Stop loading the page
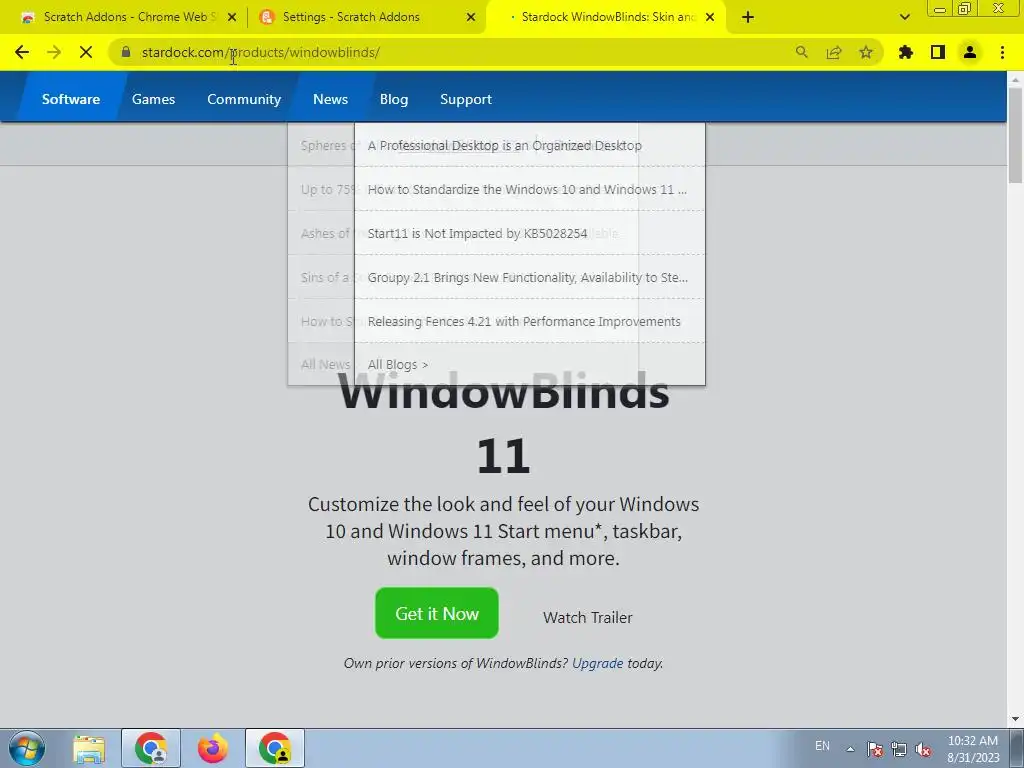This screenshot has height=768, width=1024. click(x=86, y=52)
